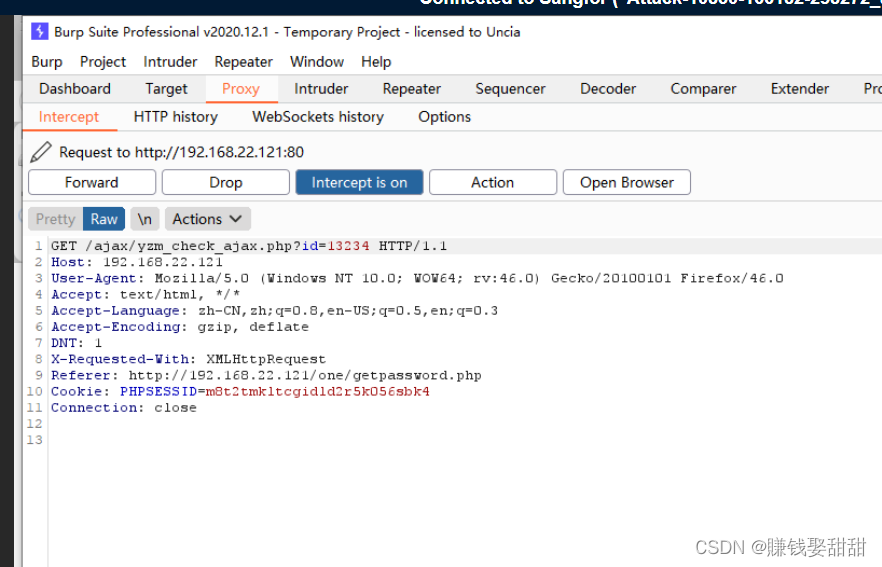Switch to Pretty view
Viewport: 882px width, 567px height.
[x=56, y=219]
